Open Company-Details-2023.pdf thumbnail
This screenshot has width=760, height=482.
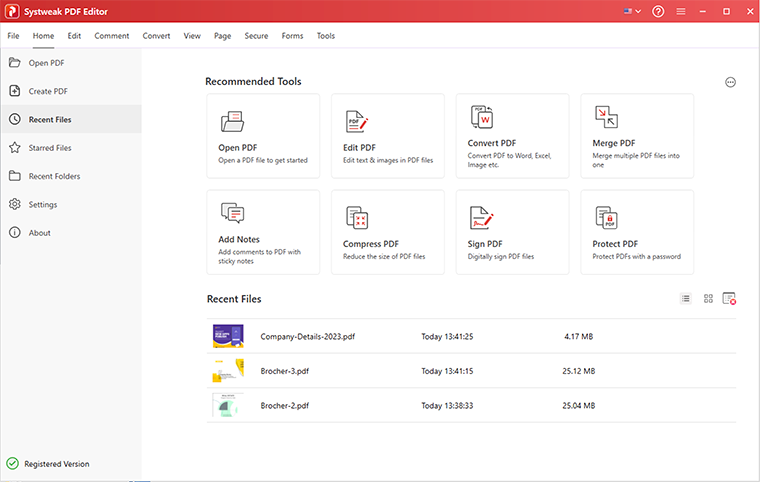(228, 337)
